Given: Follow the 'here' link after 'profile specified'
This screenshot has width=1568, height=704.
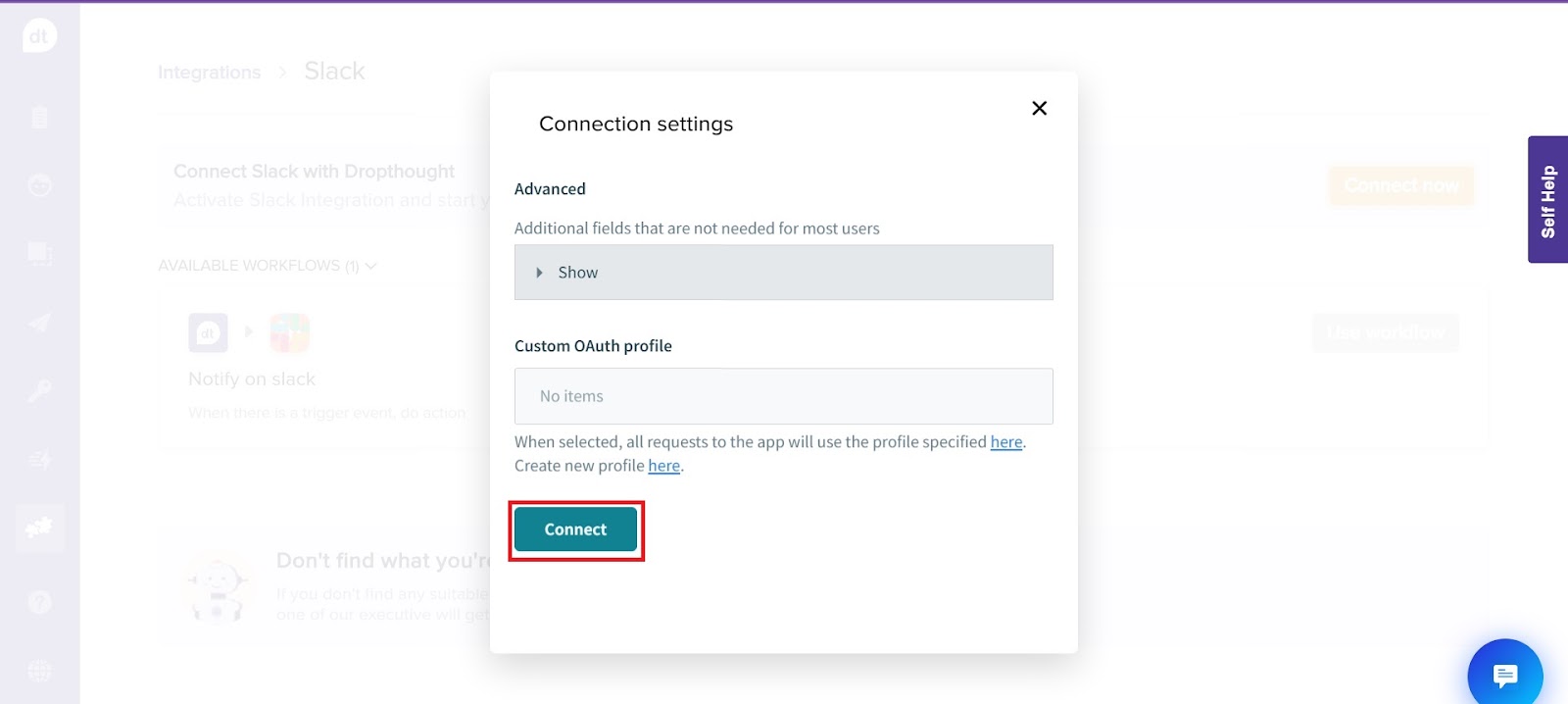Looking at the screenshot, I should point(1005,442).
